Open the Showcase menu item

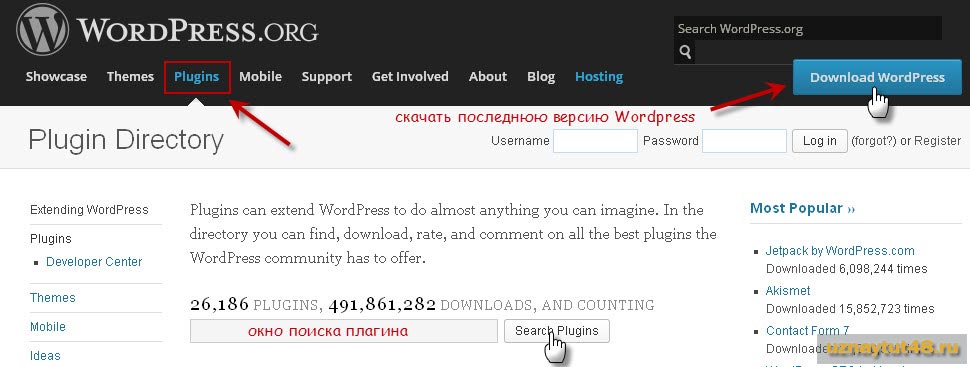56,77
